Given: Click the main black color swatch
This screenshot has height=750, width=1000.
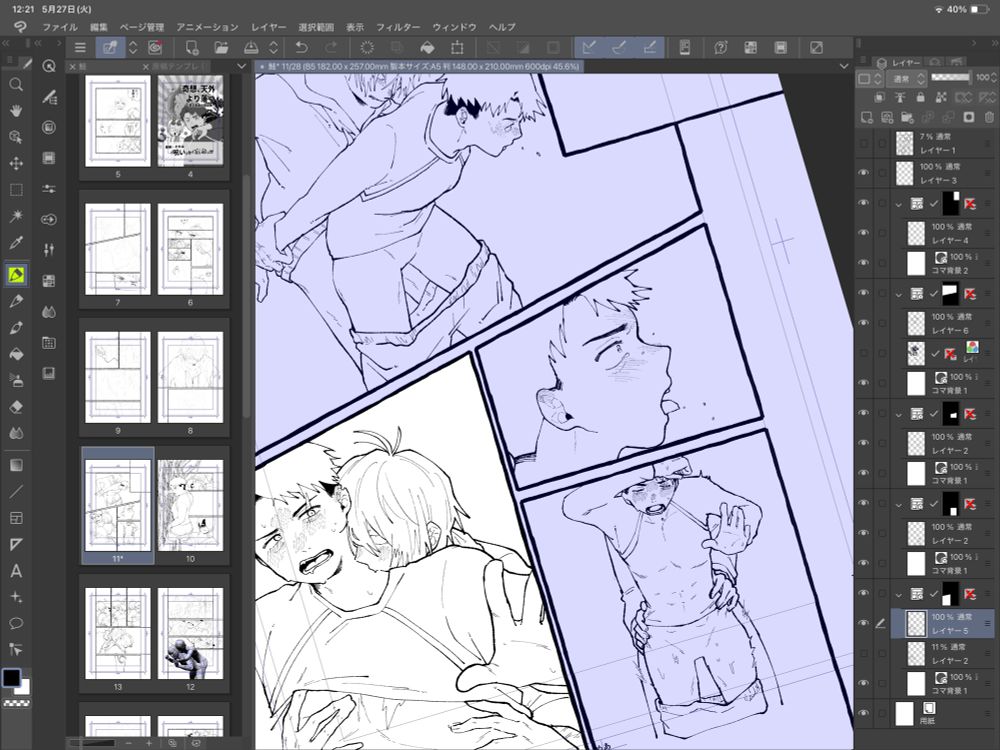Looking at the screenshot, I should coord(11,678).
